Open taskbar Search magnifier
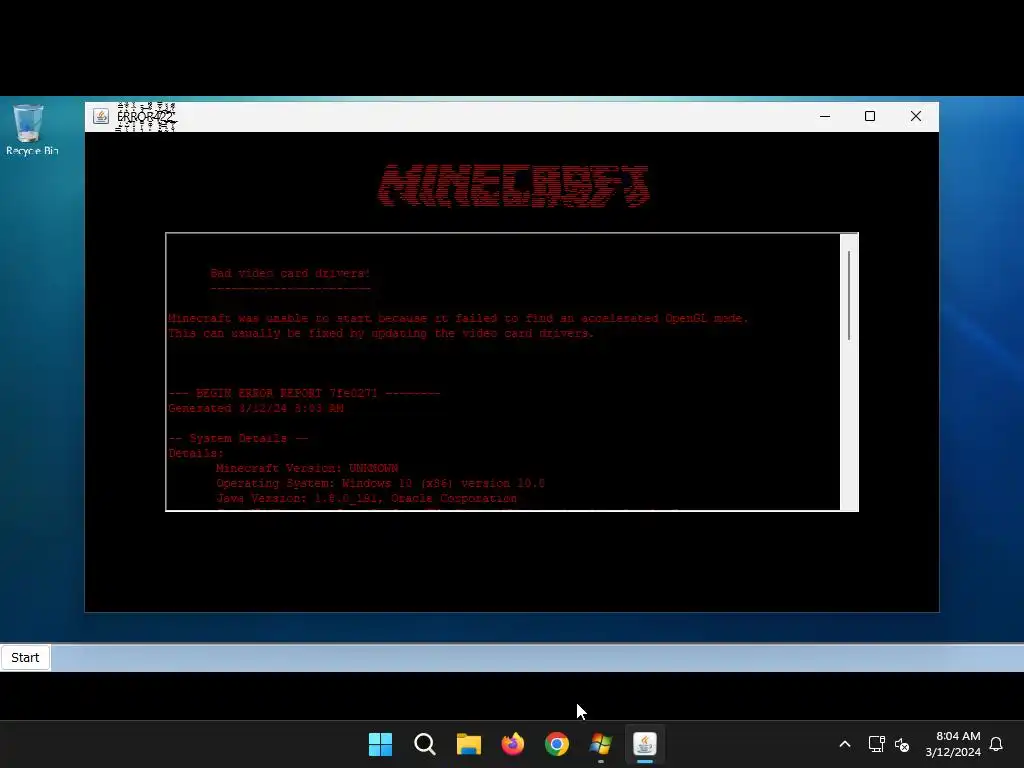The height and width of the screenshot is (768, 1024). pos(424,744)
